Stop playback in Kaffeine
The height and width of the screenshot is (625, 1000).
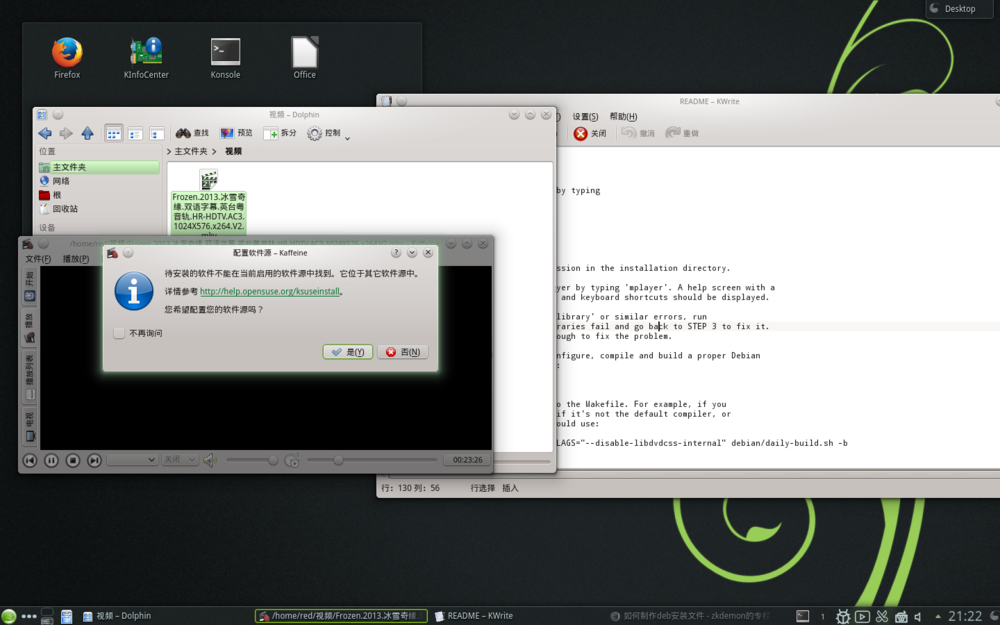pos(73,460)
